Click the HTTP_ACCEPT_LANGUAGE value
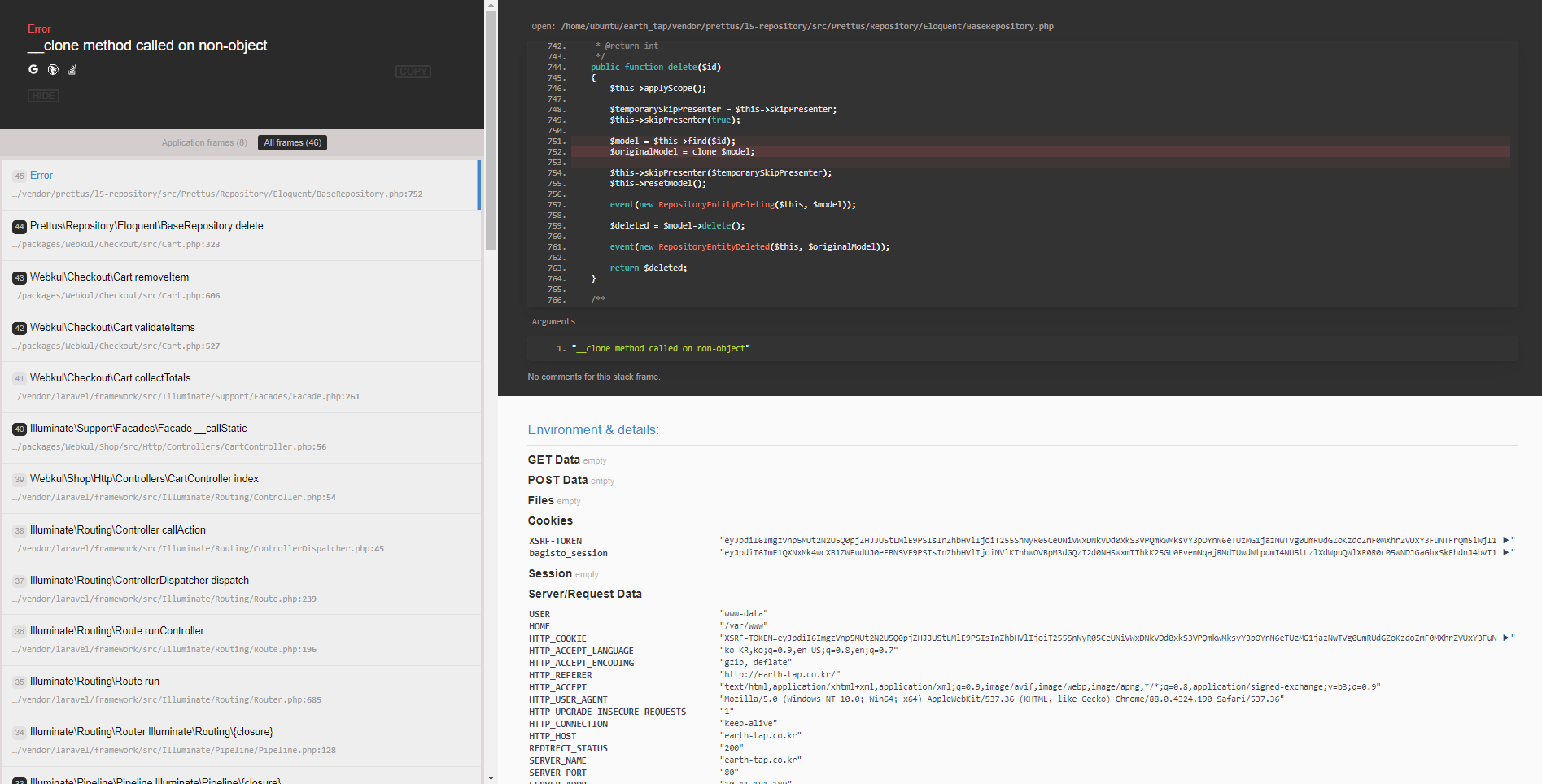The height and width of the screenshot is (784, 1542). click(809, 651)
